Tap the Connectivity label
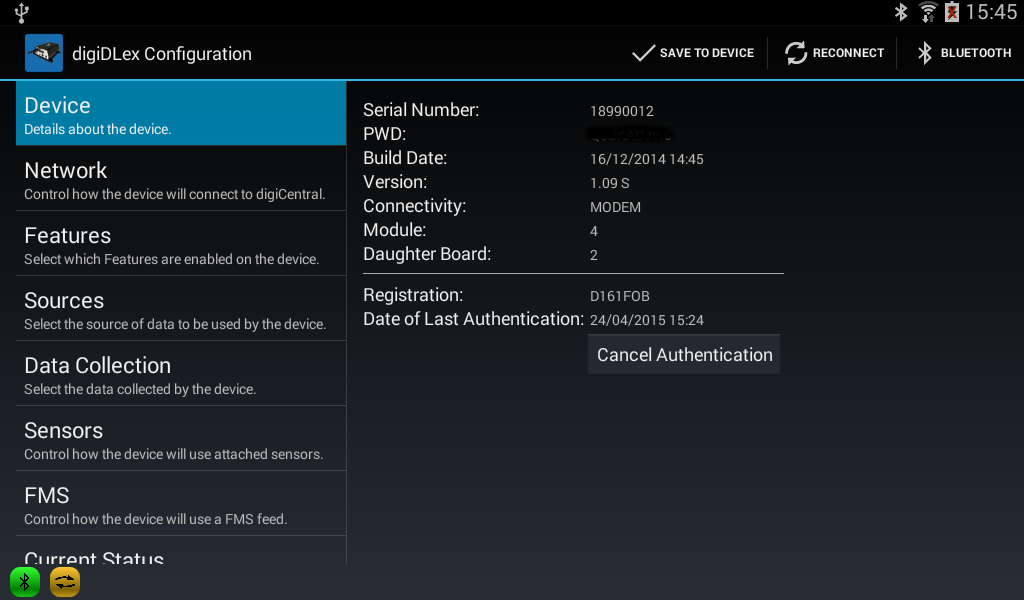This screenshot has height=600, width=1024. [x=415, y=206]
